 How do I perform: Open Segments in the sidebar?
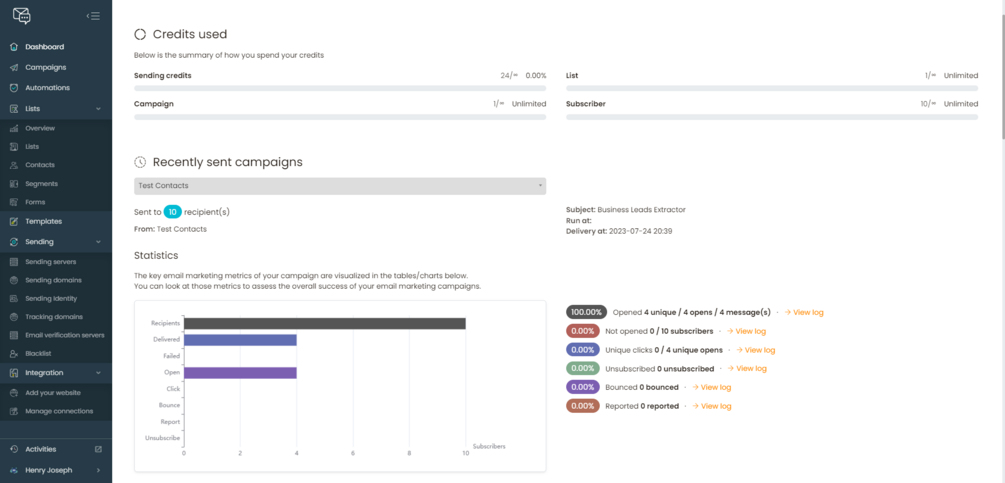coord(41,184)
